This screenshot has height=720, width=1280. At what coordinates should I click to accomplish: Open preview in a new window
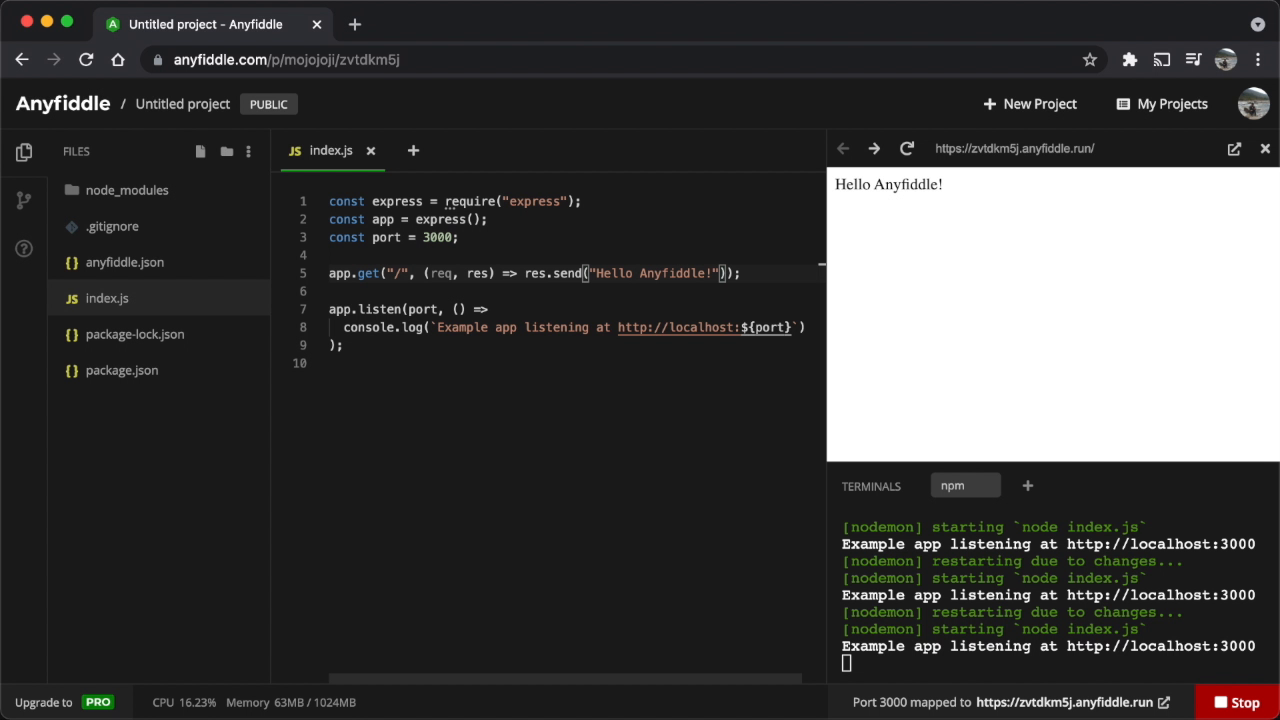[1234, 148]
